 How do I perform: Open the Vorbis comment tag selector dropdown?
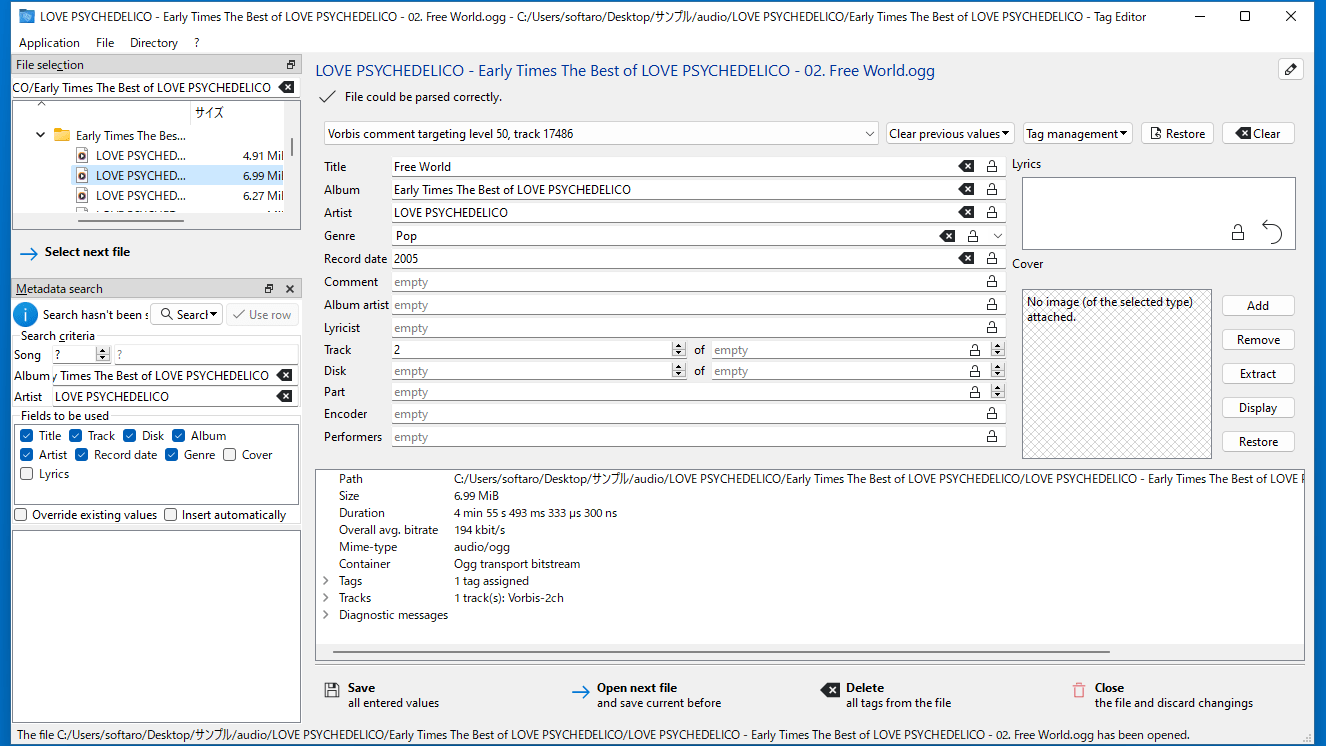602,133
